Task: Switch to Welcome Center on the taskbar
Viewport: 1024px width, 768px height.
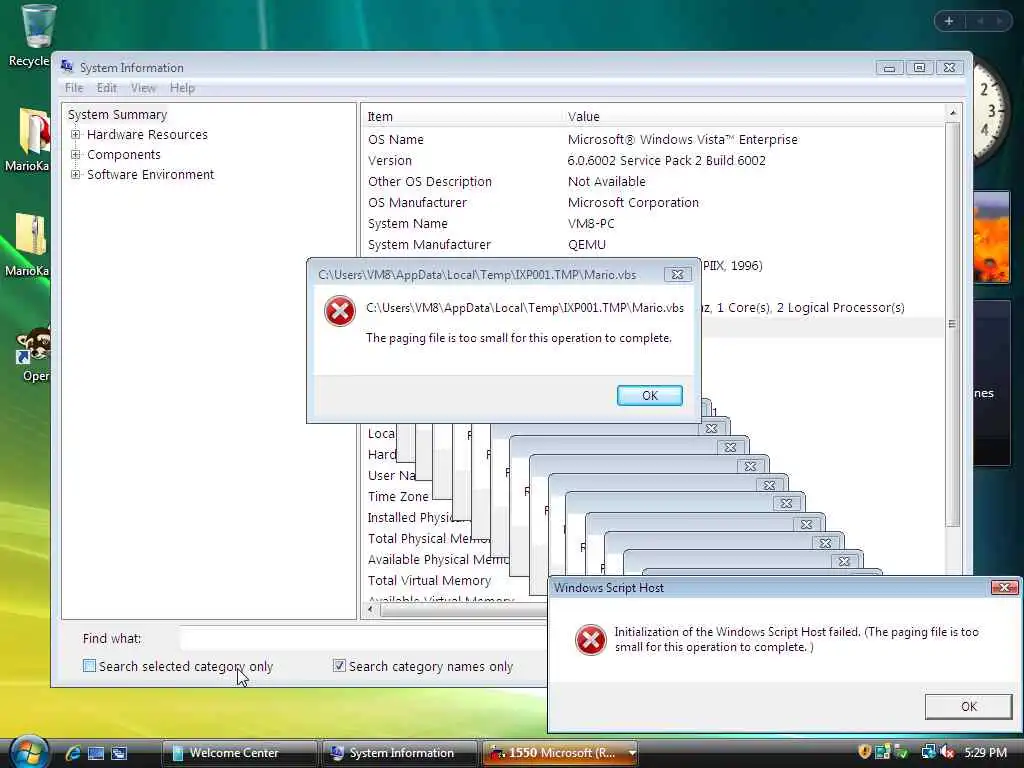Action: click(240, 753)
